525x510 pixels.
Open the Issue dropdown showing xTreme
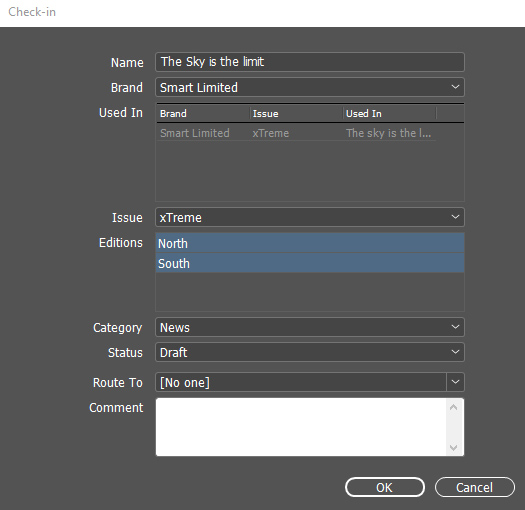click(310, 217)
